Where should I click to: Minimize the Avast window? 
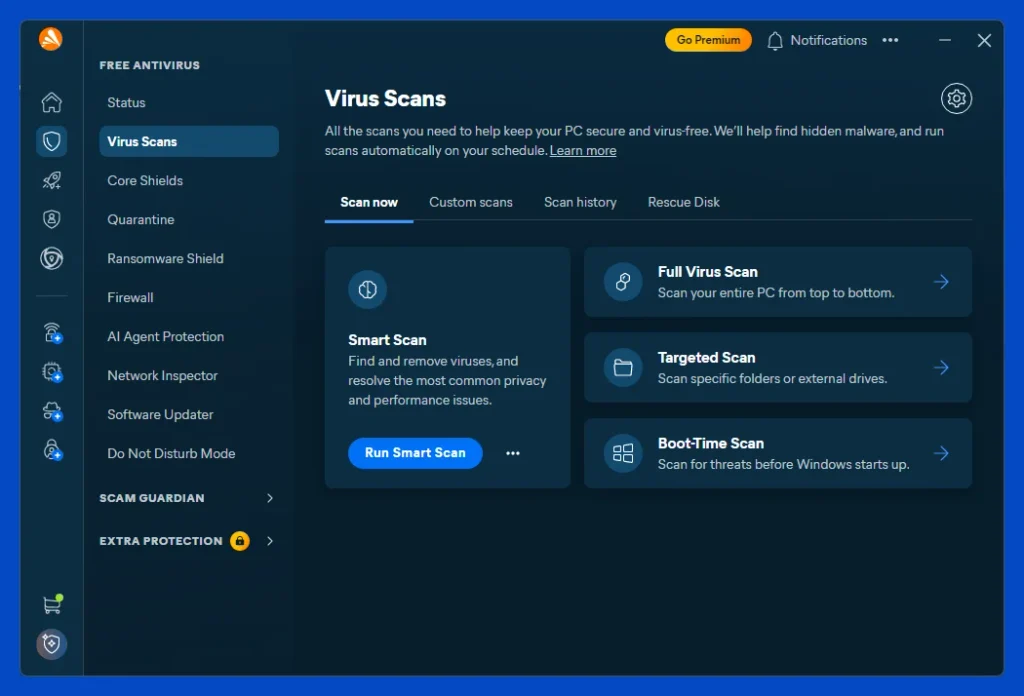click(x=944, y=40)
